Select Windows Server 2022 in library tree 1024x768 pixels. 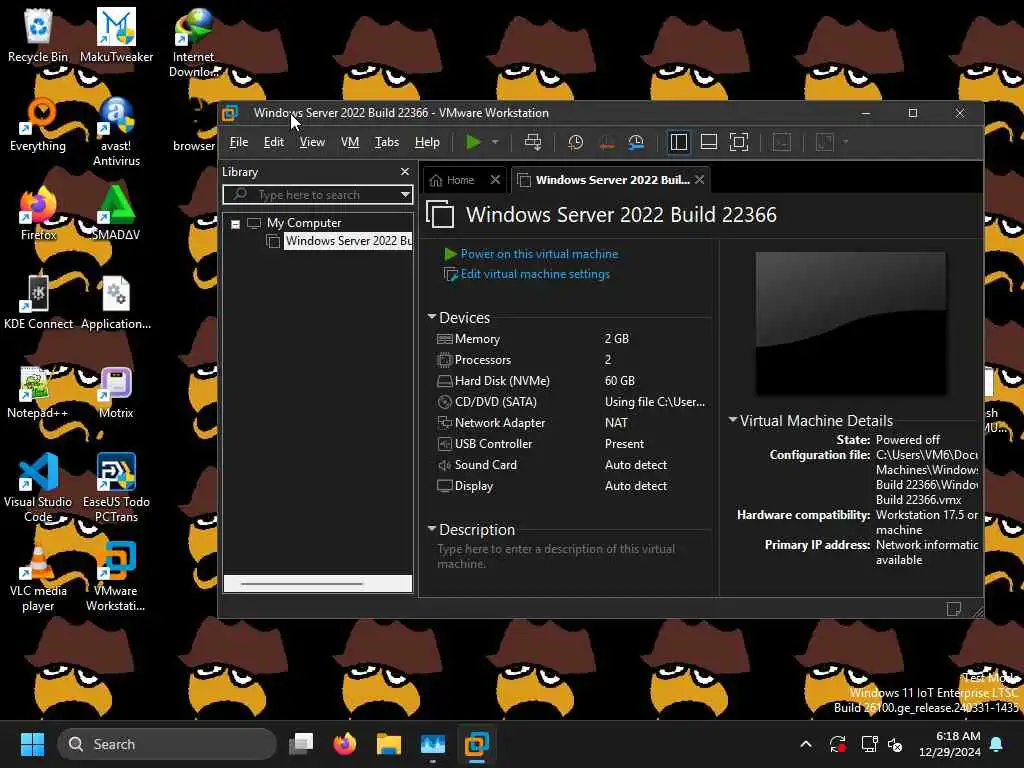pyautogui.click(x=348, y=241)
